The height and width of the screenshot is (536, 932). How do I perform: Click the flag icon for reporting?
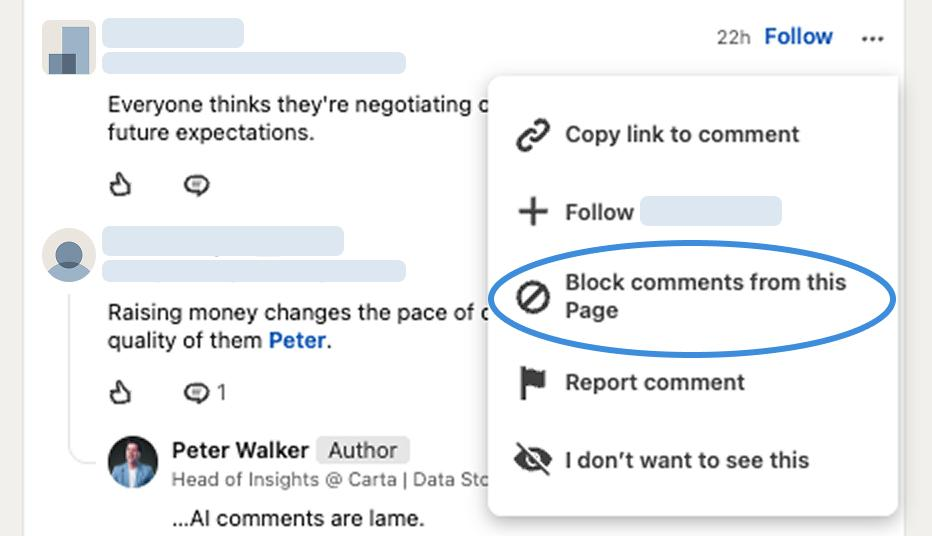[x=532, y=383]
